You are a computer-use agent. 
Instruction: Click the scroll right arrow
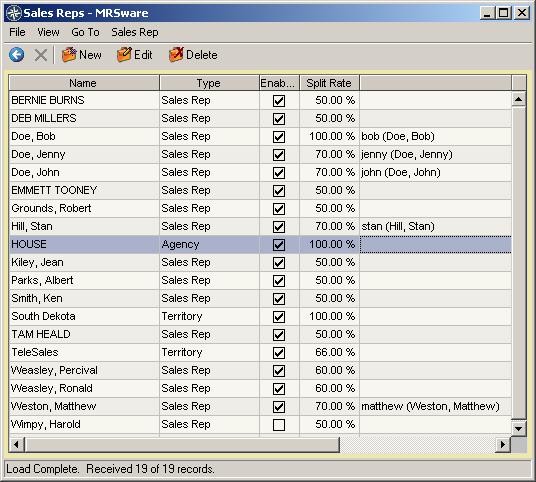coord(502,444)
